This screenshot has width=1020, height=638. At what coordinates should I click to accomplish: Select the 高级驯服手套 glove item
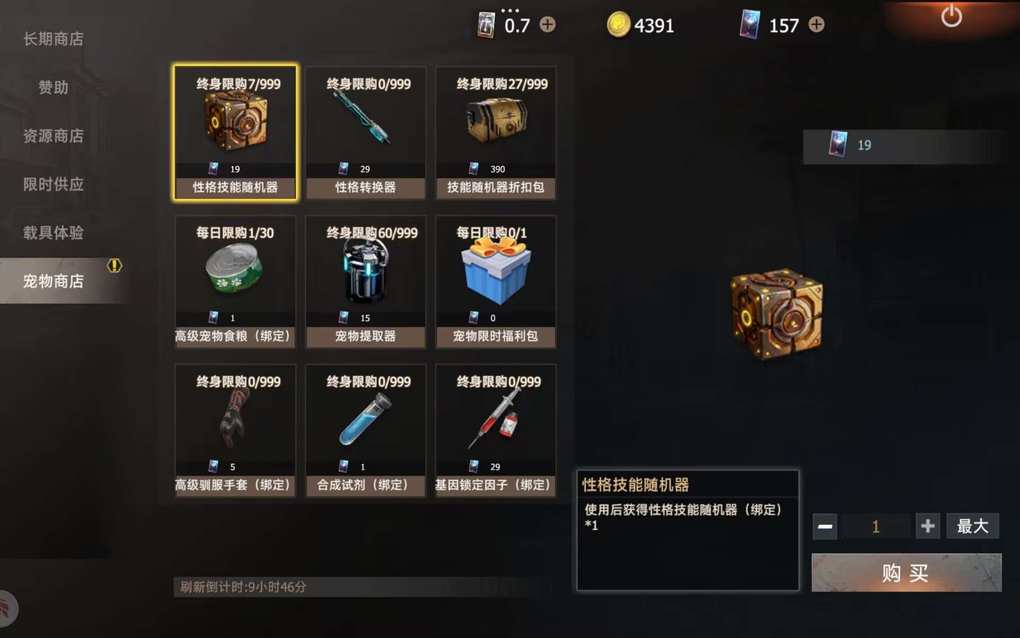click(x=235, y=431)
